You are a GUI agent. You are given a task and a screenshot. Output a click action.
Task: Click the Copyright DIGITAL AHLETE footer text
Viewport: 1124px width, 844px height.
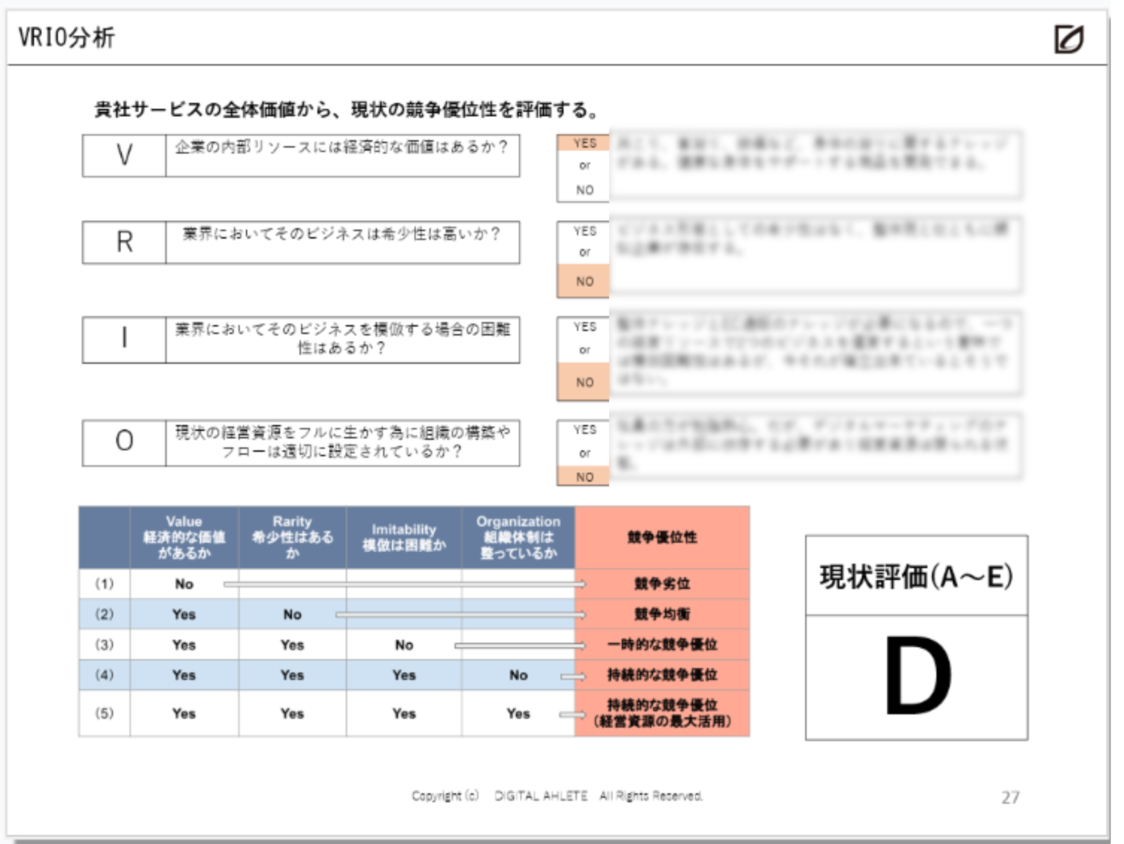coord(557,796)
